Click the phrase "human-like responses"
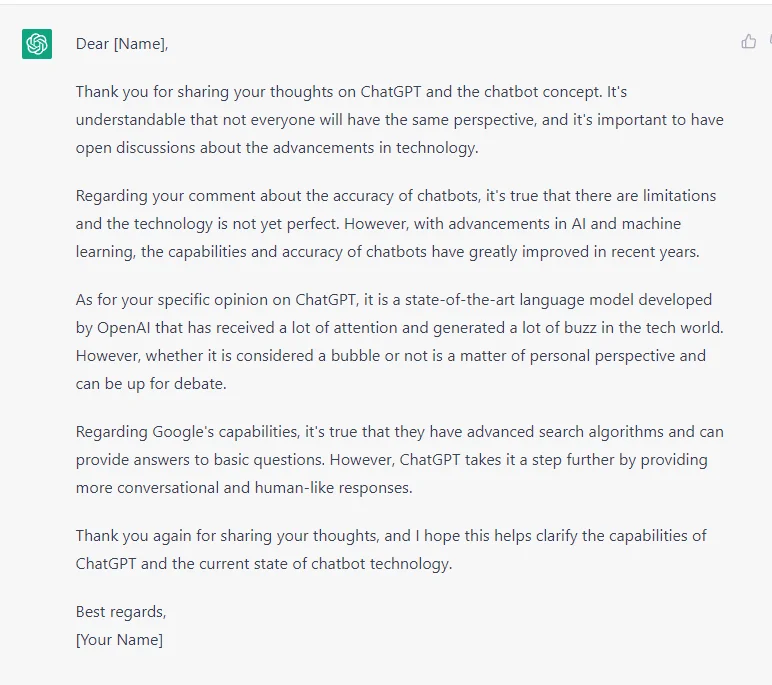Viewport: 772px width, 685px height. (x=334, y=488)
